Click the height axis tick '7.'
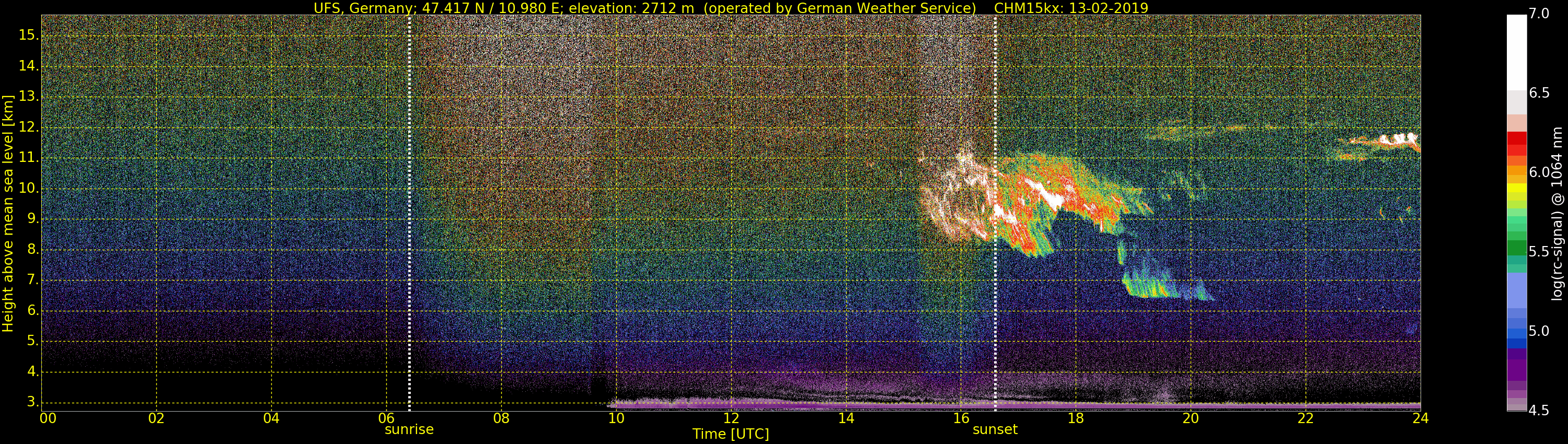Screen dimensions: 1568x444 (x=33, y=281)
